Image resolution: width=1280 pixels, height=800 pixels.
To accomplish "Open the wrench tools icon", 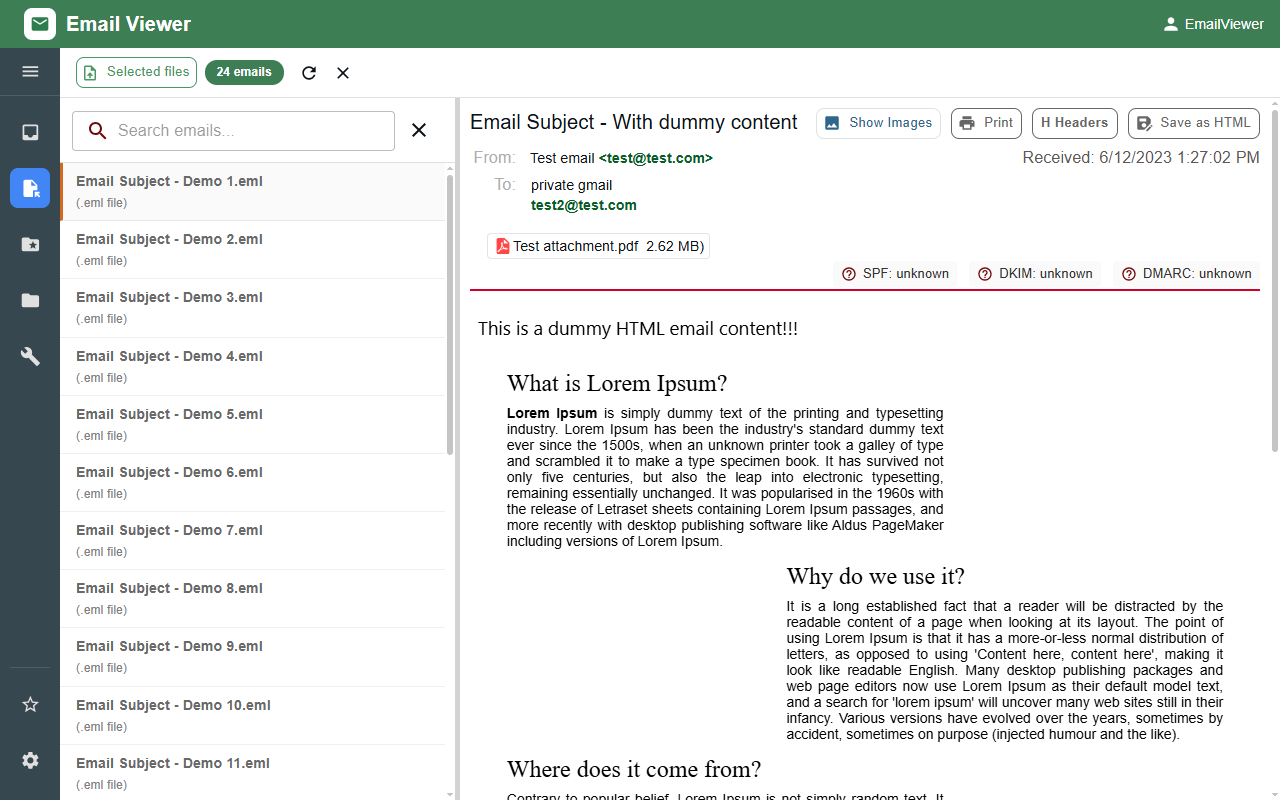I will 30,356.
